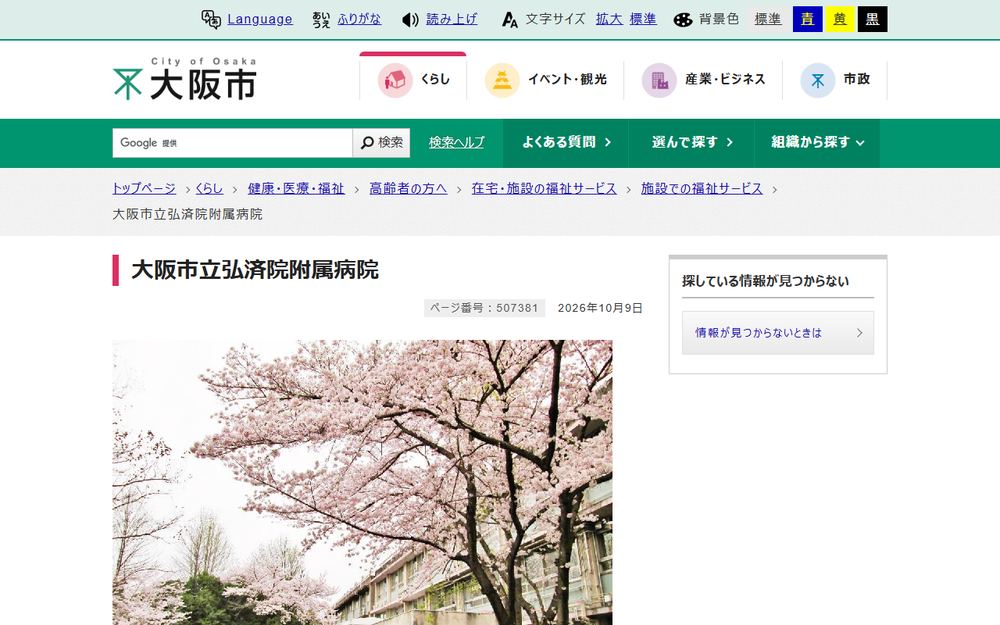Screen dimensions: 1000x625
Task: Select the blue 青 background swatch
Action: pyautogui.click(x=807, y=19)
